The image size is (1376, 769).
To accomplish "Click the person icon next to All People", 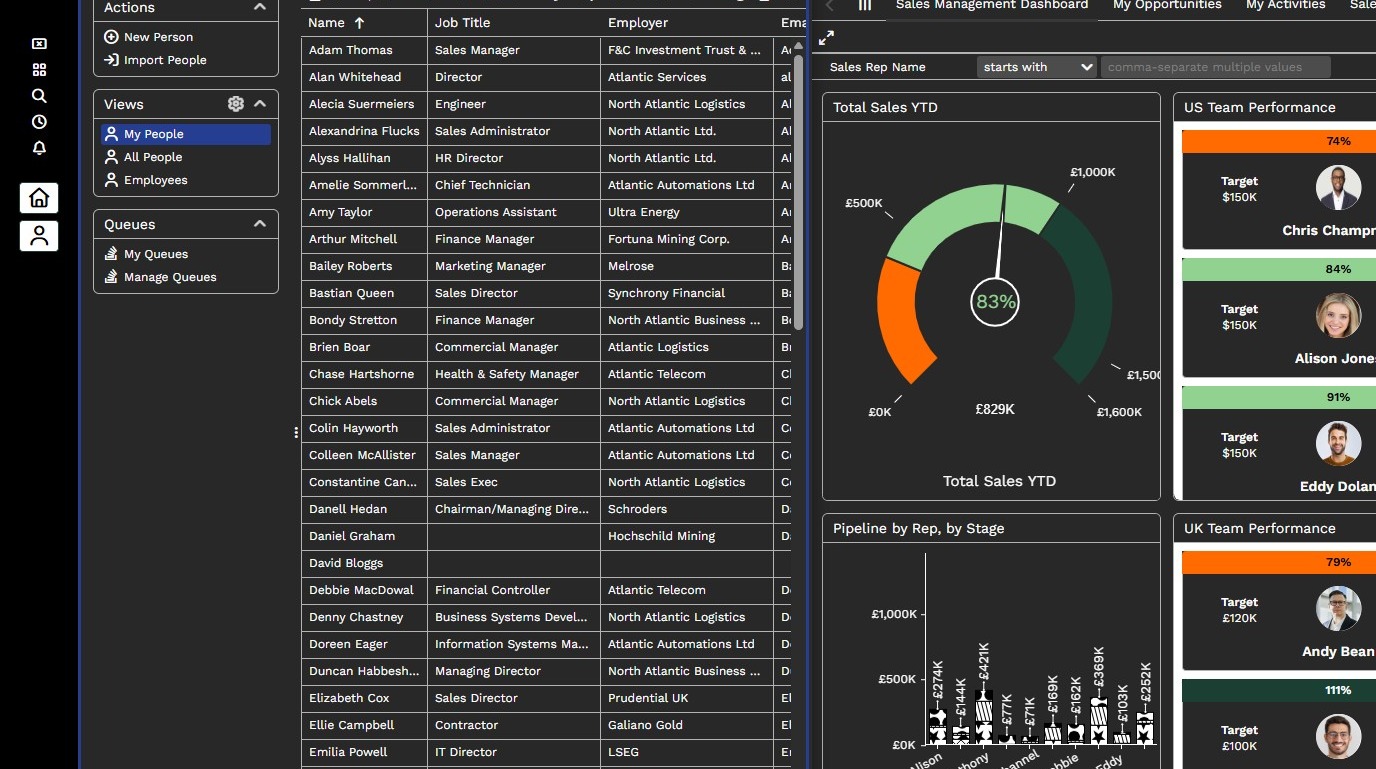I will pyautogui.click(x=111, y=157).
